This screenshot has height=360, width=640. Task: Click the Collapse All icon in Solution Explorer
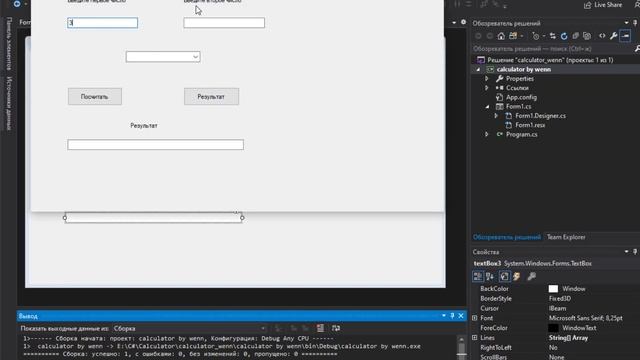point(576,36)
